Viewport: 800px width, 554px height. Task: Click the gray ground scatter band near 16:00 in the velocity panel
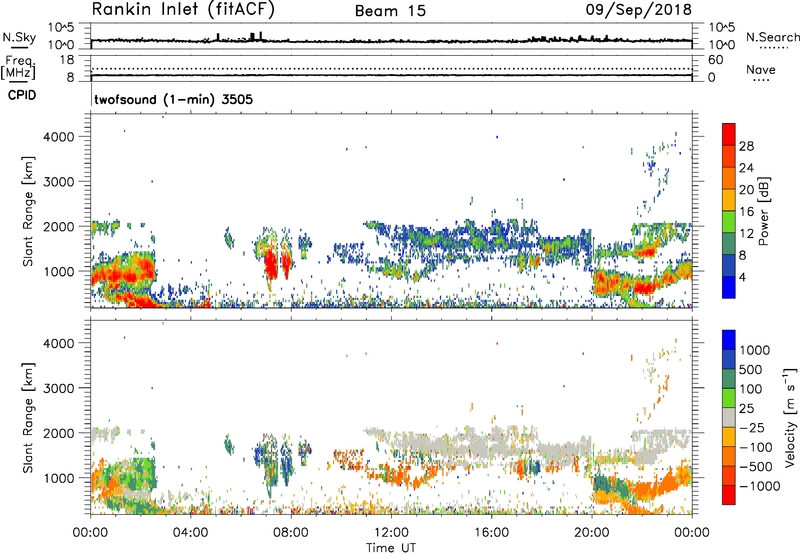490,443
